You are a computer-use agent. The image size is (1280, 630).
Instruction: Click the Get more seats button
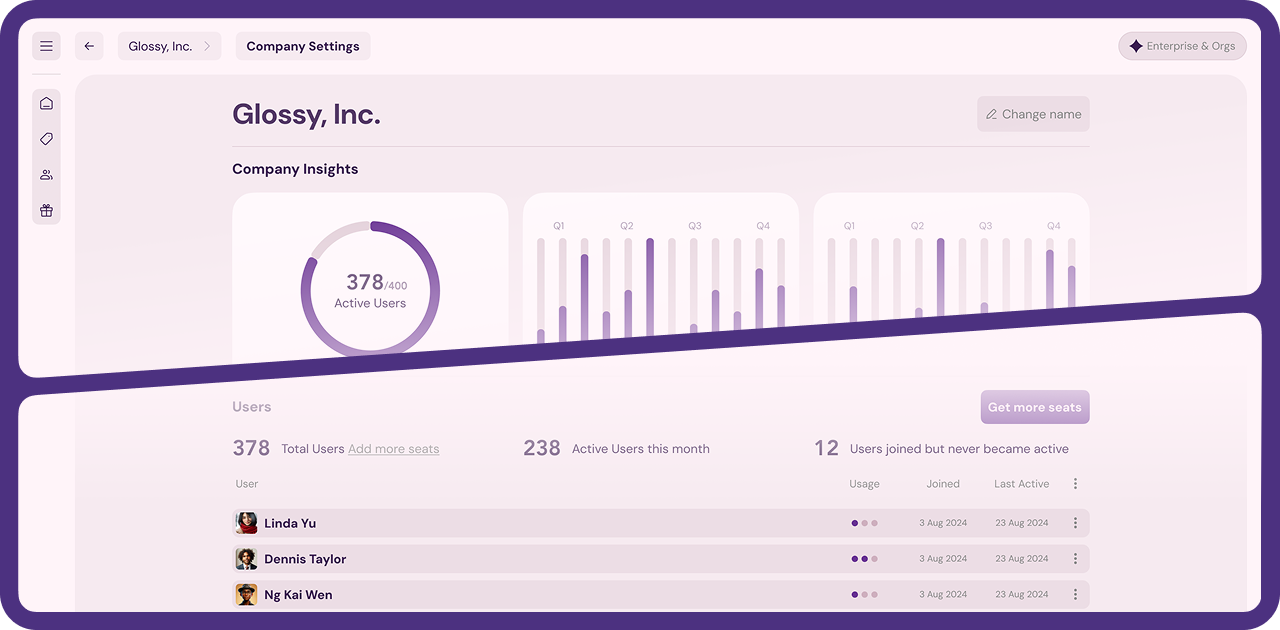click(x=1035, y=407)
